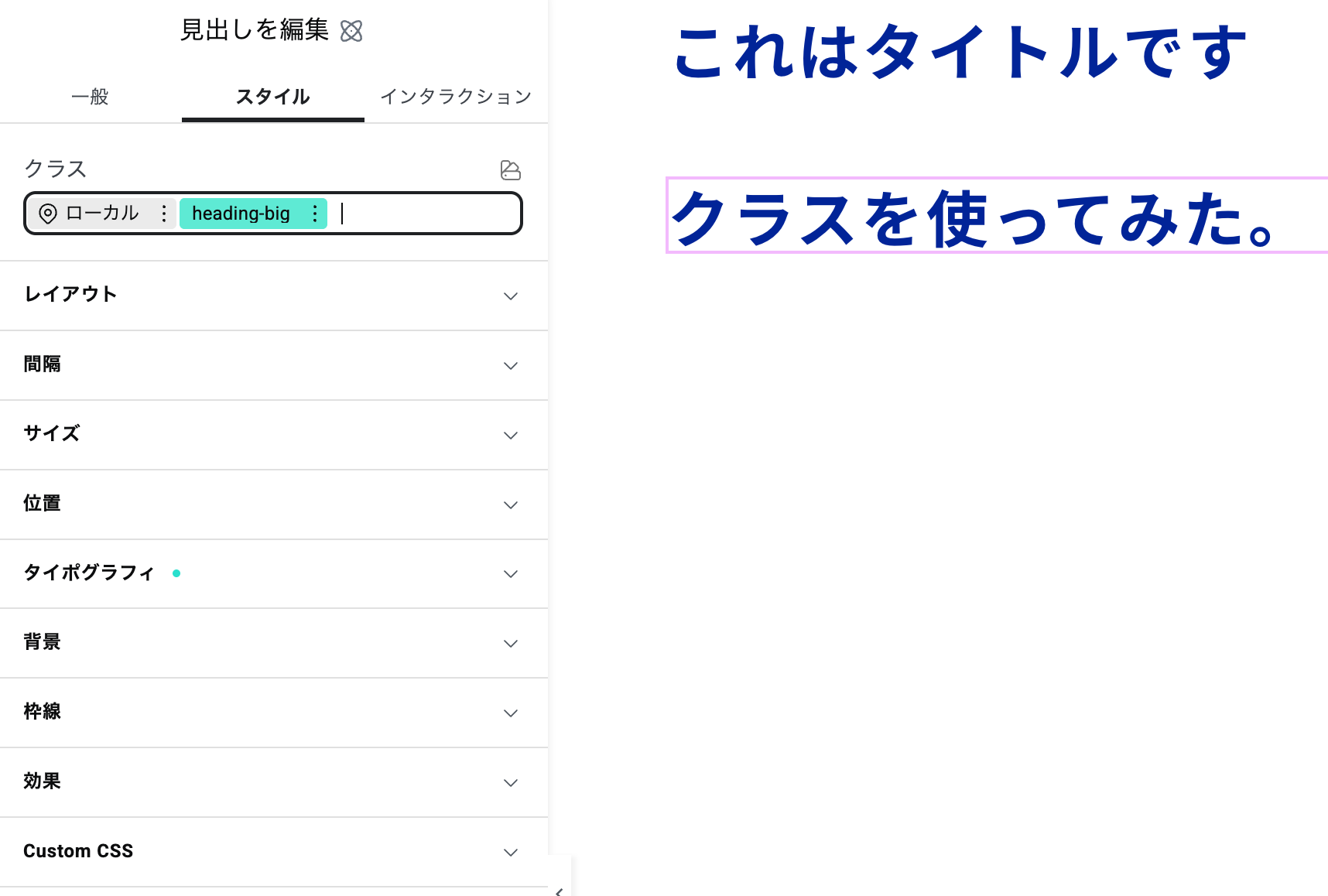Expand the 効果 section
The image size is (1328, 896).
[x=510, y=782]
